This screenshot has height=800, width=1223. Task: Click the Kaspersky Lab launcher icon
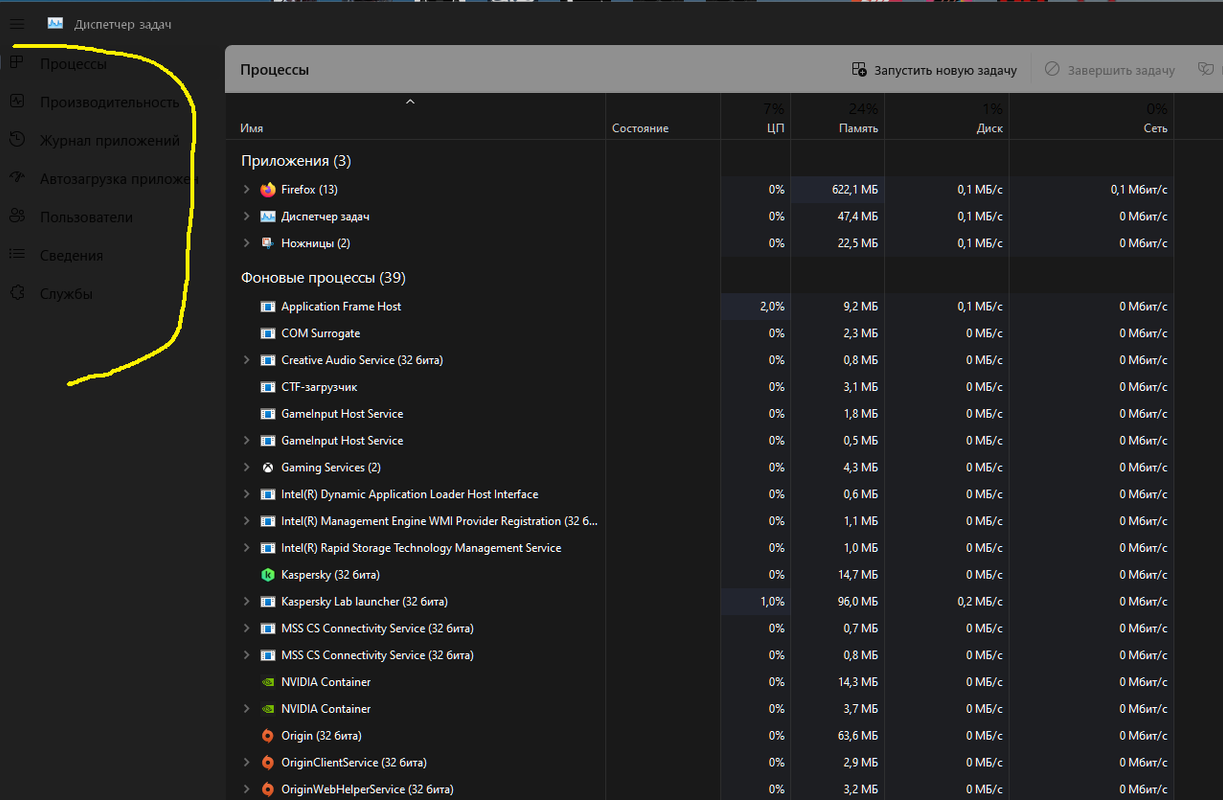(x=267, y=602)
